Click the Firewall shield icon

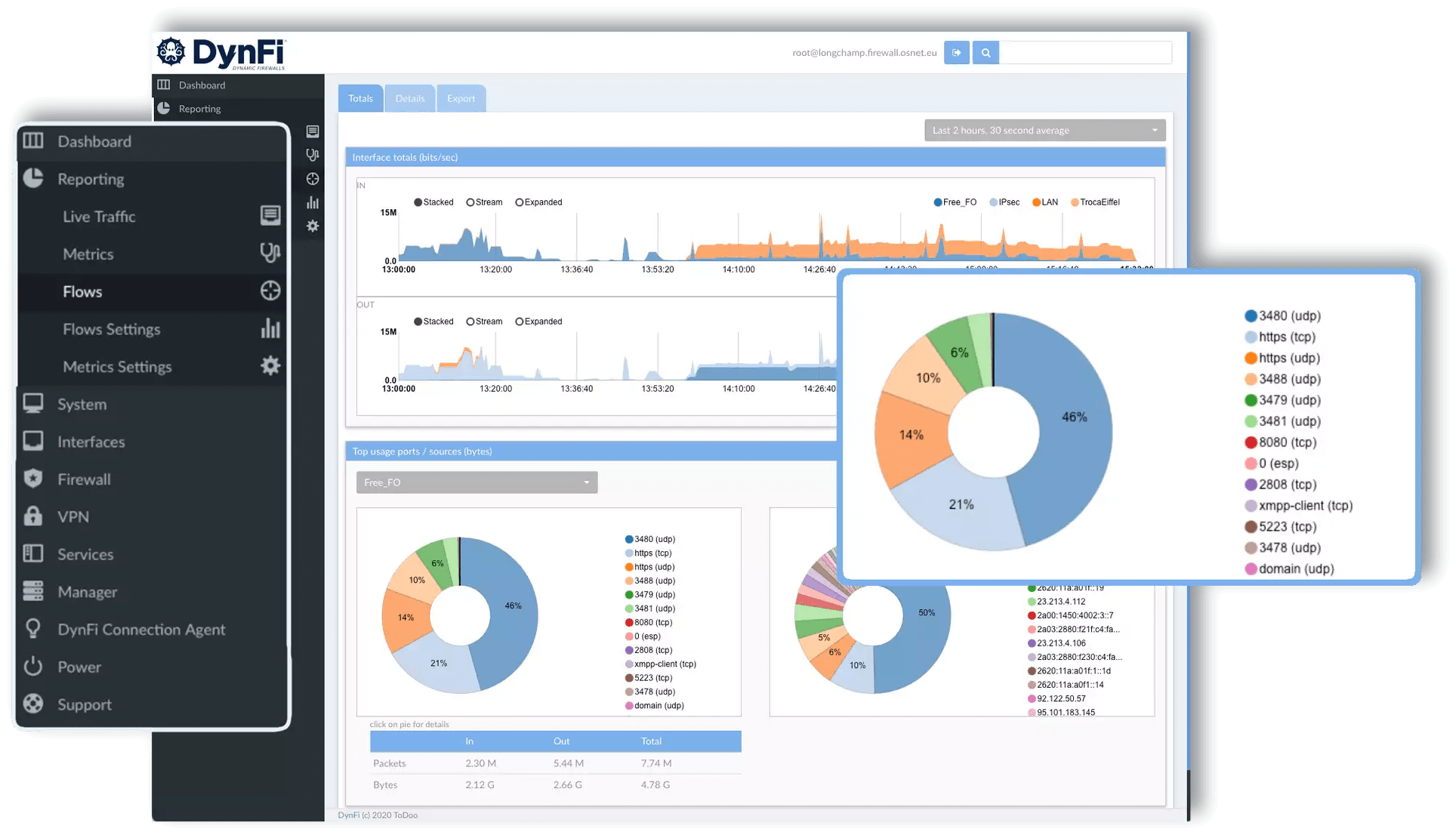tap(33, 479)
